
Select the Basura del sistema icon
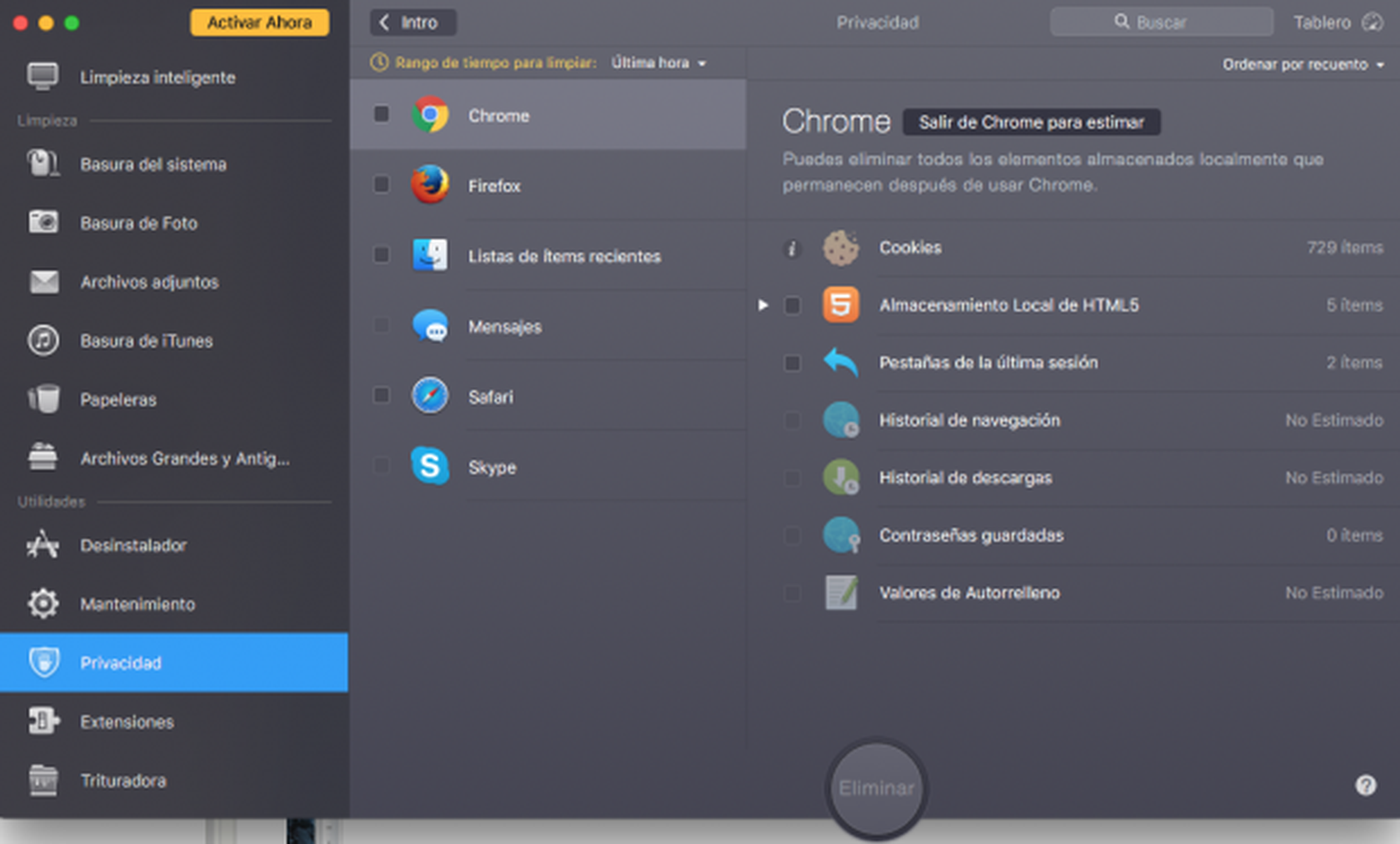pos(43,164)
